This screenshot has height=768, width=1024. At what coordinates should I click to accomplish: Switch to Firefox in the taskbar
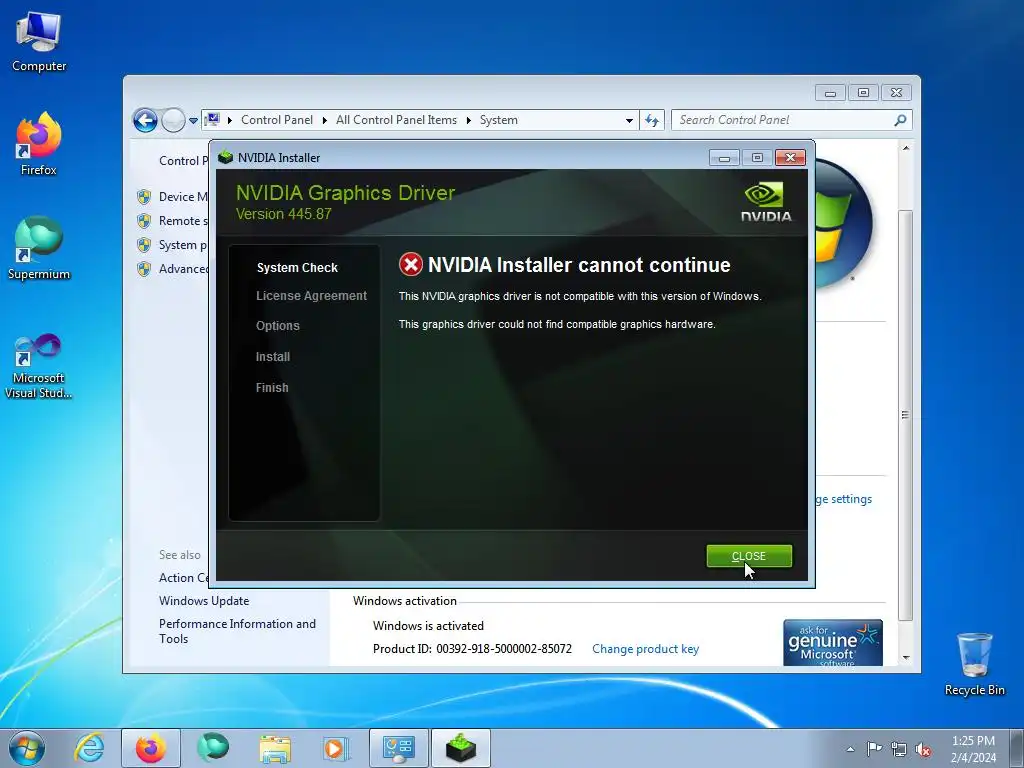151,748
